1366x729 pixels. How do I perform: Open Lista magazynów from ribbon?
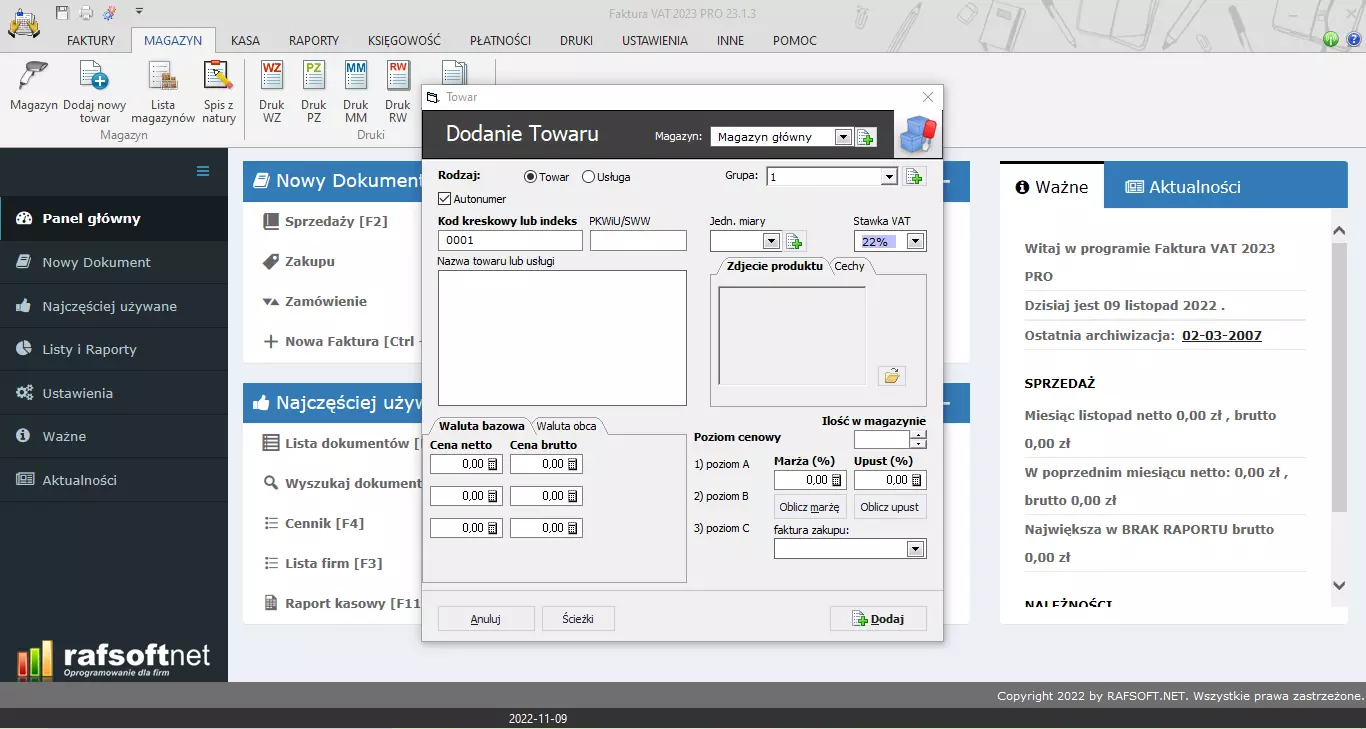click(163, 78)
